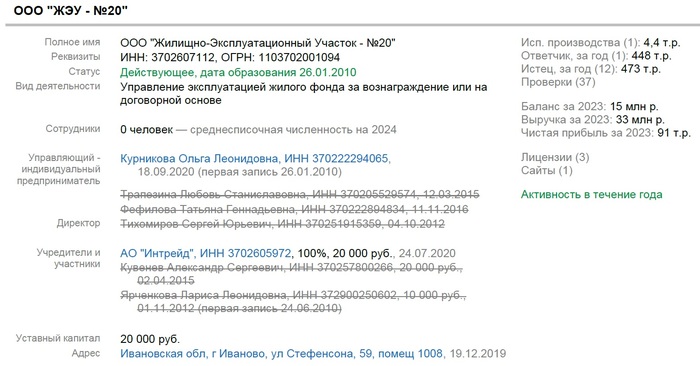The width and height of the screenshot is (700, 366).
Task: Click the Вид деятельности field label
Action: (x=58, y=86)
